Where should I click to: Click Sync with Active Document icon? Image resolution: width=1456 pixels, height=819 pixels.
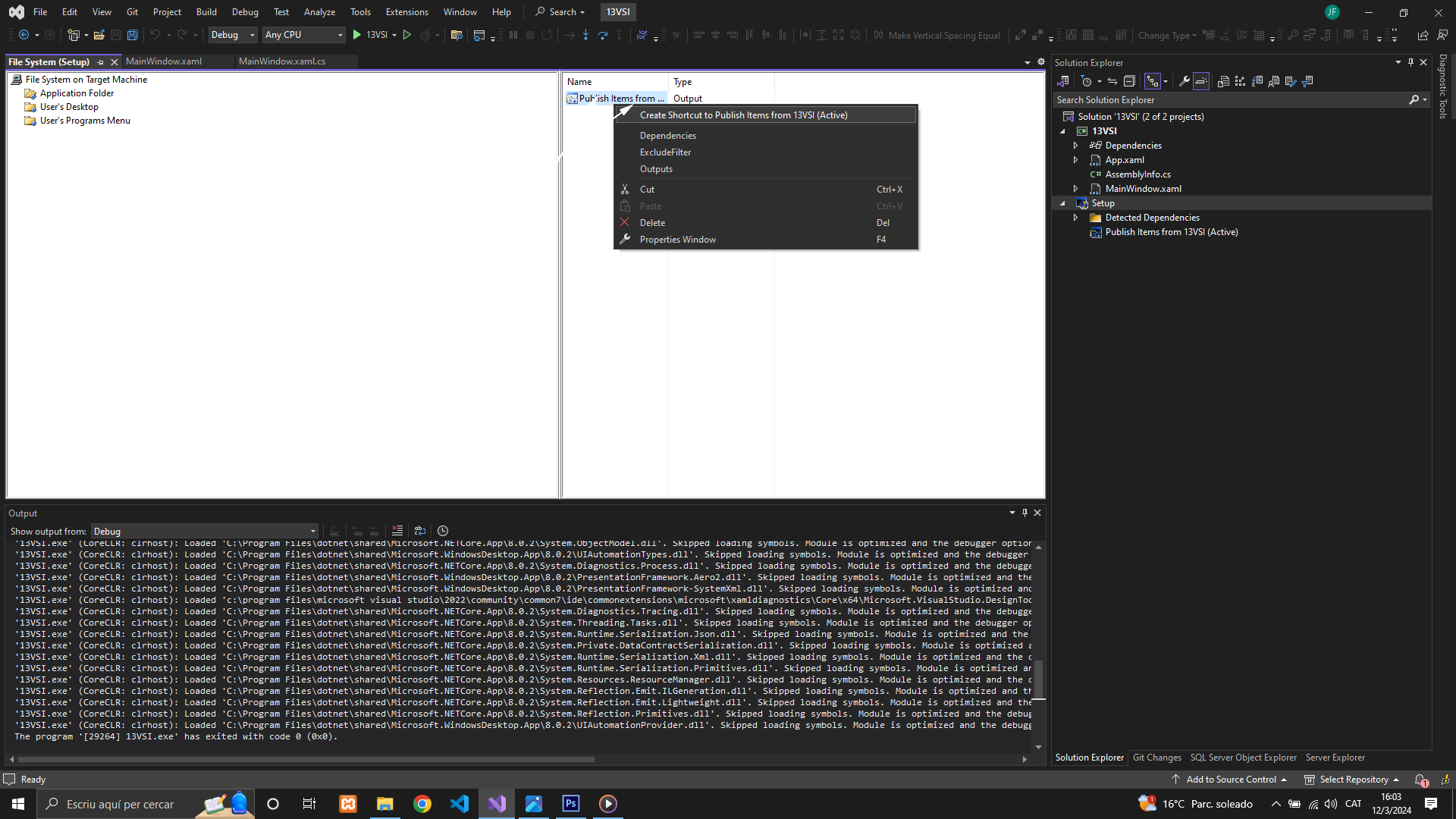click(x=1112, y=81)
